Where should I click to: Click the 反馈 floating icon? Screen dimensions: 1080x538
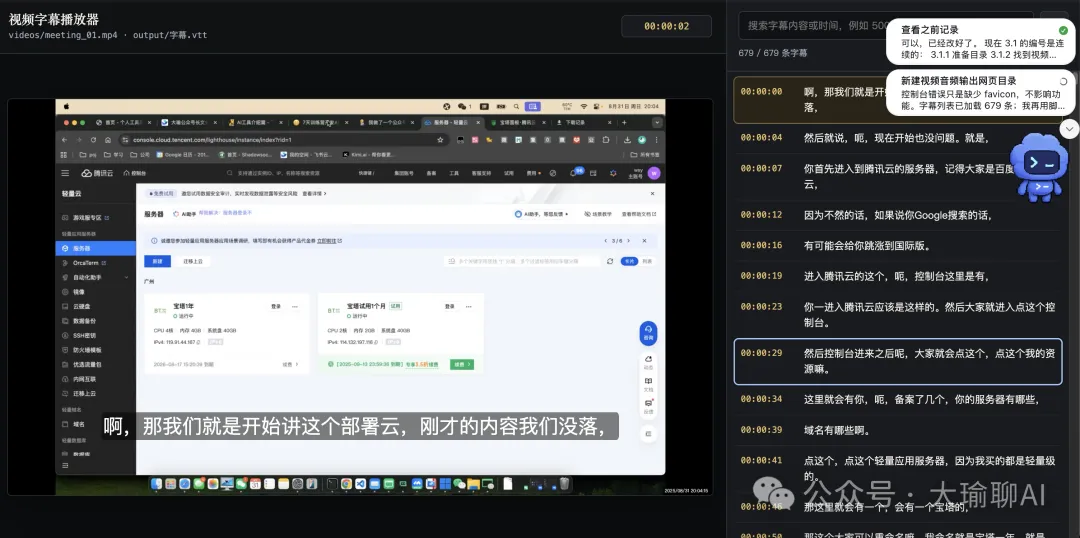648,405
